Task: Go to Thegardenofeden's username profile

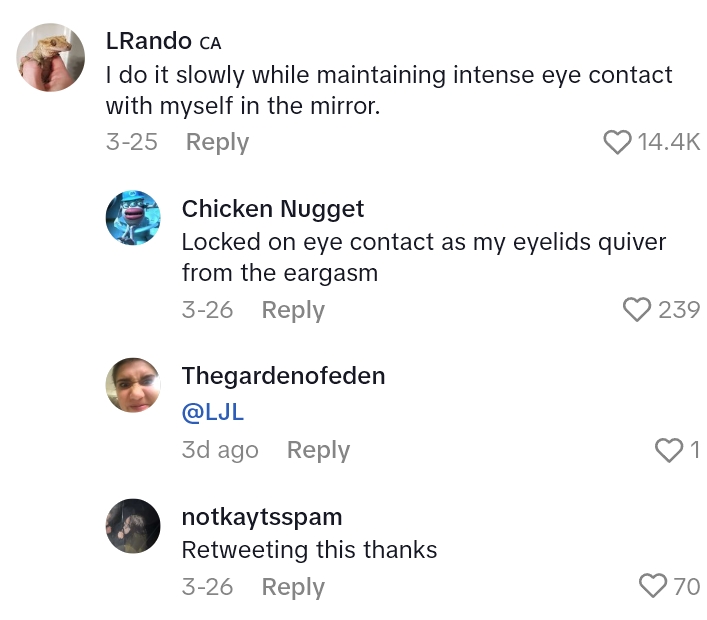Action: coord(283,376)
